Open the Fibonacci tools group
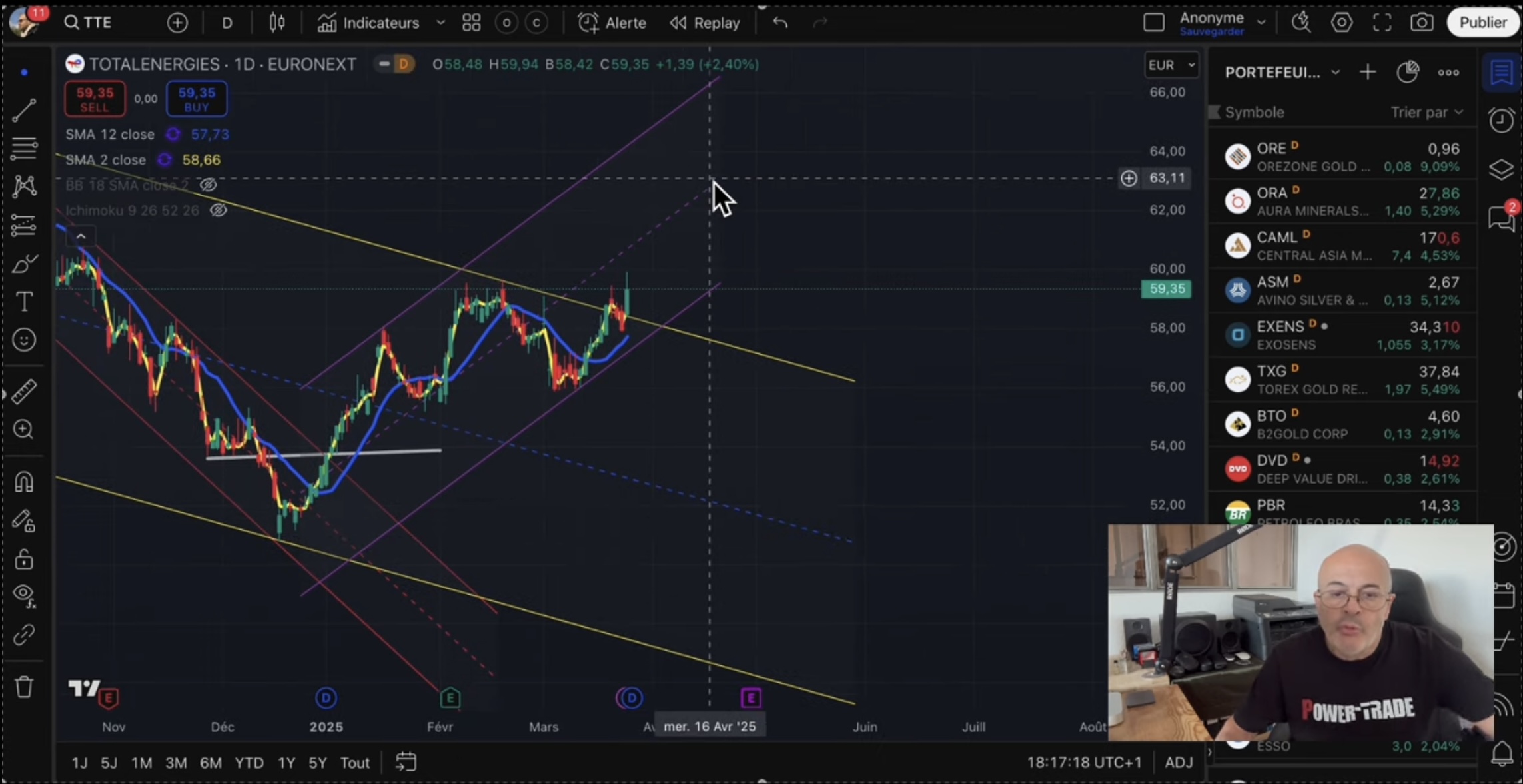 pos(24,148)
